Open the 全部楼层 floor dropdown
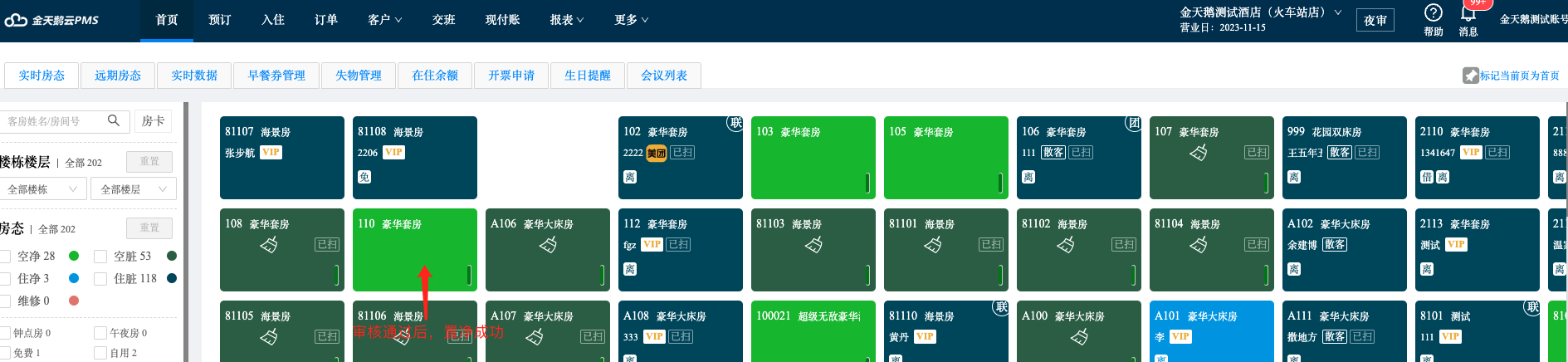 134,189
